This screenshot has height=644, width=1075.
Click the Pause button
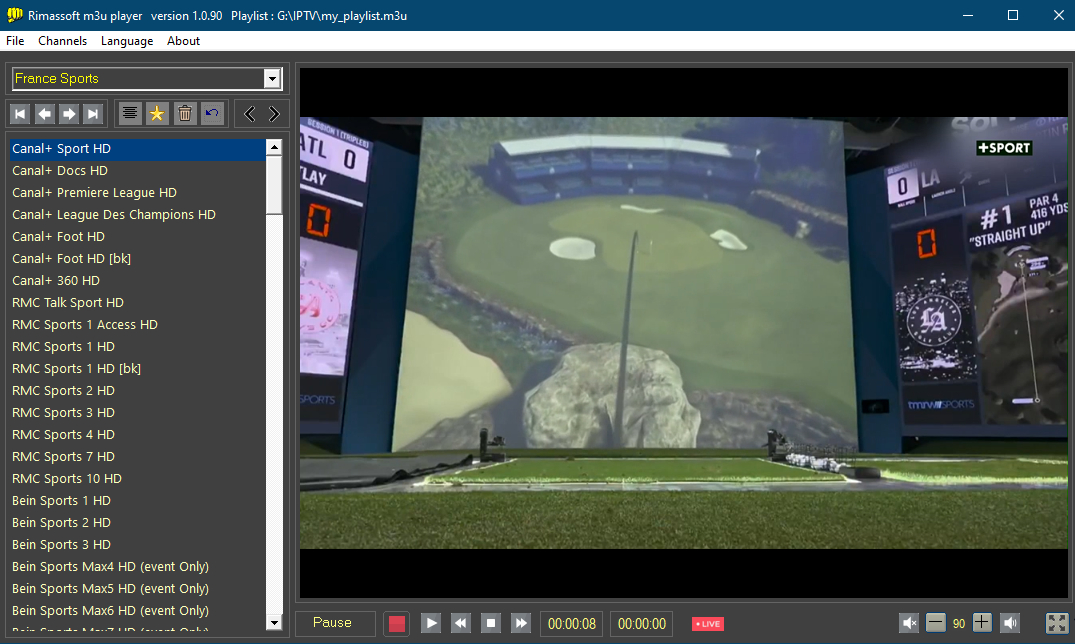(x=333, y=623)
